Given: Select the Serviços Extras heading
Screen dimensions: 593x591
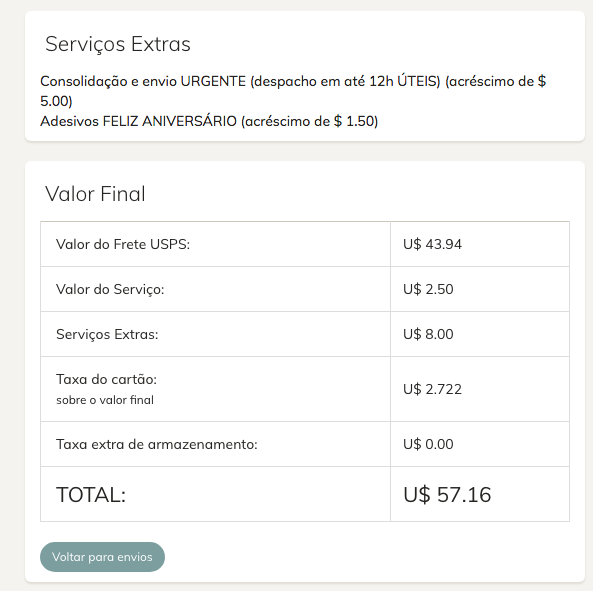Looking at the screenshot, I should (118, 45).
